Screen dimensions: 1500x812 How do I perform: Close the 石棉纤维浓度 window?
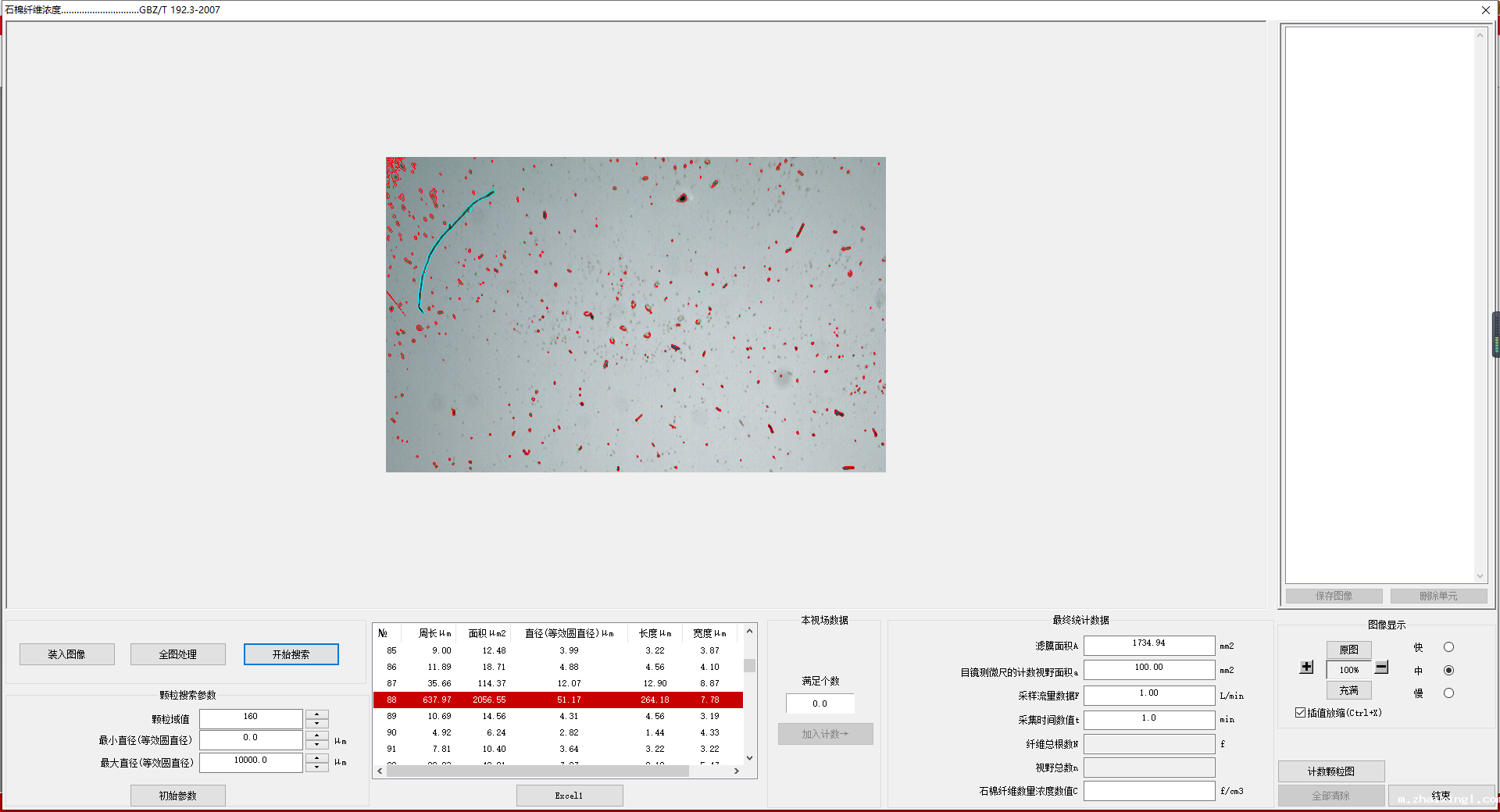coord(1485,10)
